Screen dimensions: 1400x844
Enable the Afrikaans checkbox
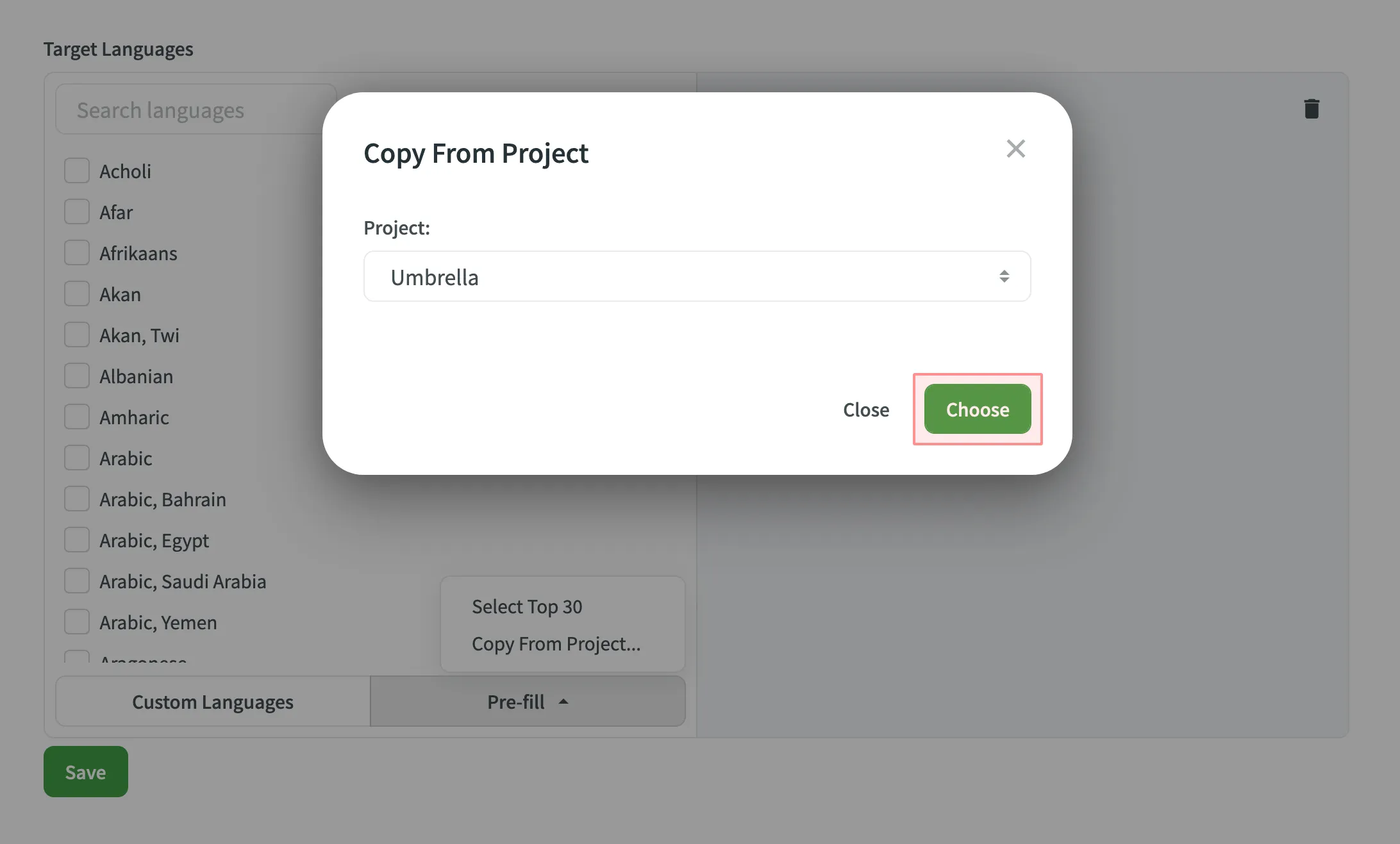[76, 252]
